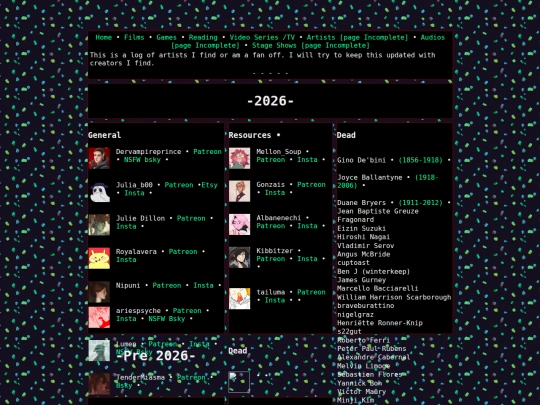Click tailuma avatar thumbnail
Image resolution: width=540 pixels, height=405 pixels.
click(x=240, y=299)
